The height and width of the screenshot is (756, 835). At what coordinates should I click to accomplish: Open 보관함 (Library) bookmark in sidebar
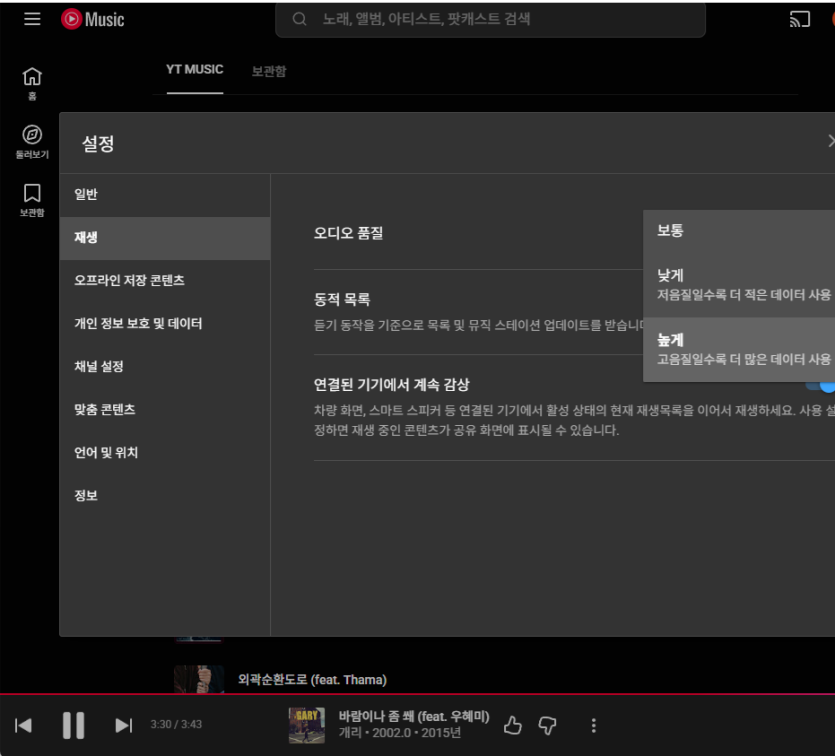pyautogui.click(x=32, y=200)
